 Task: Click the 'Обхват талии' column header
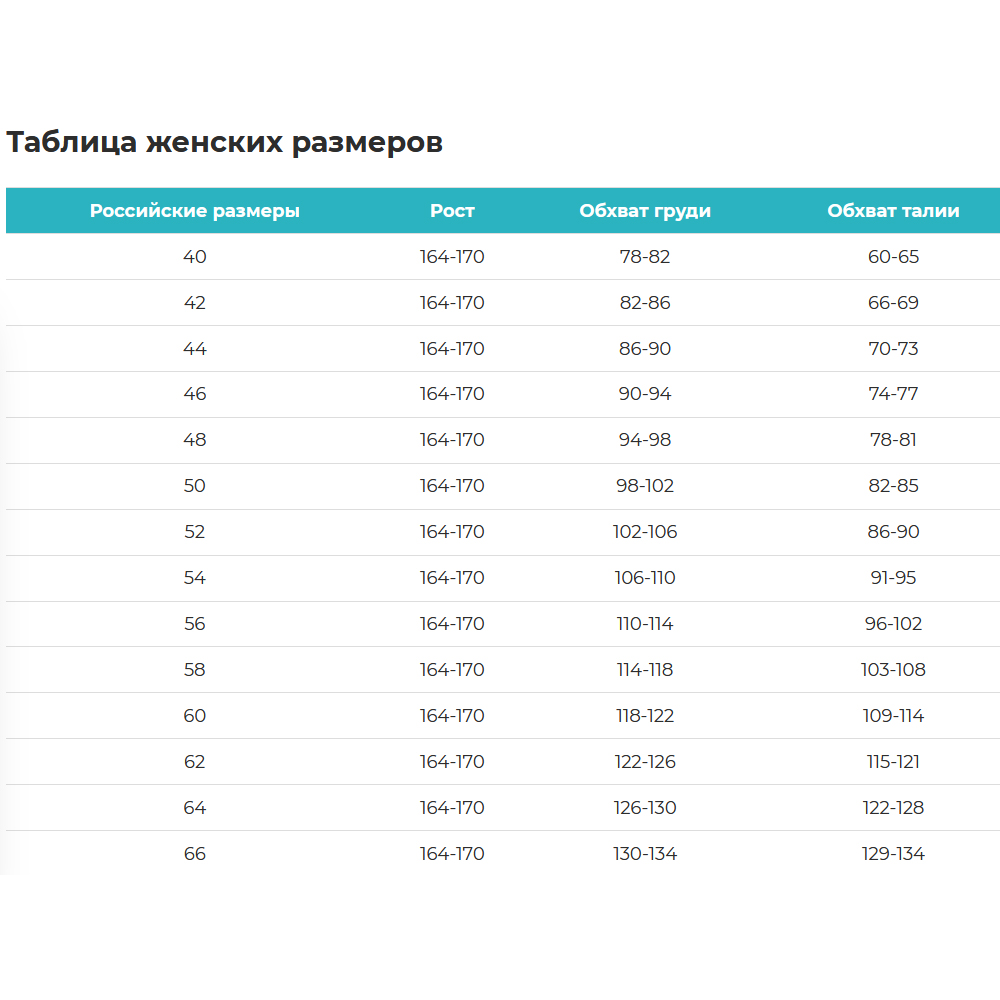coord(893,211)
